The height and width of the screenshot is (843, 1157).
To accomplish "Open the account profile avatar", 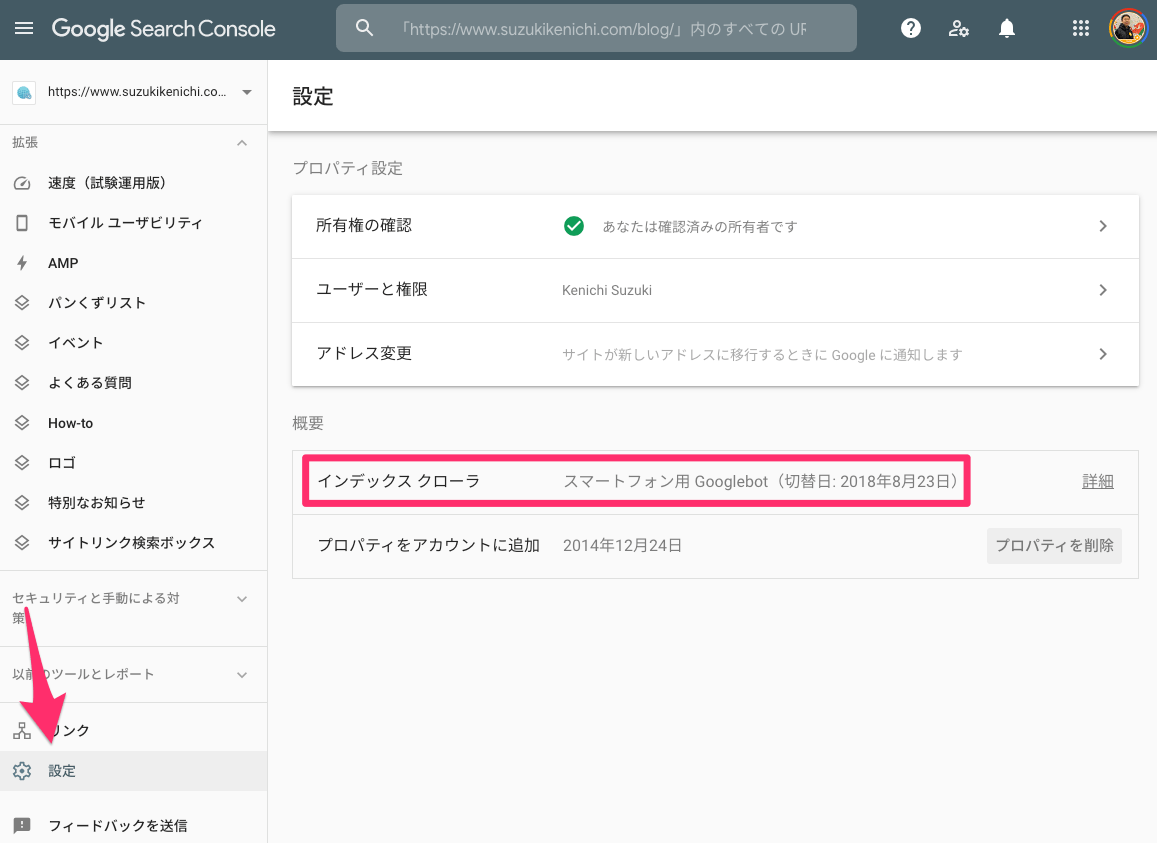I will [x=1128, y=28].
